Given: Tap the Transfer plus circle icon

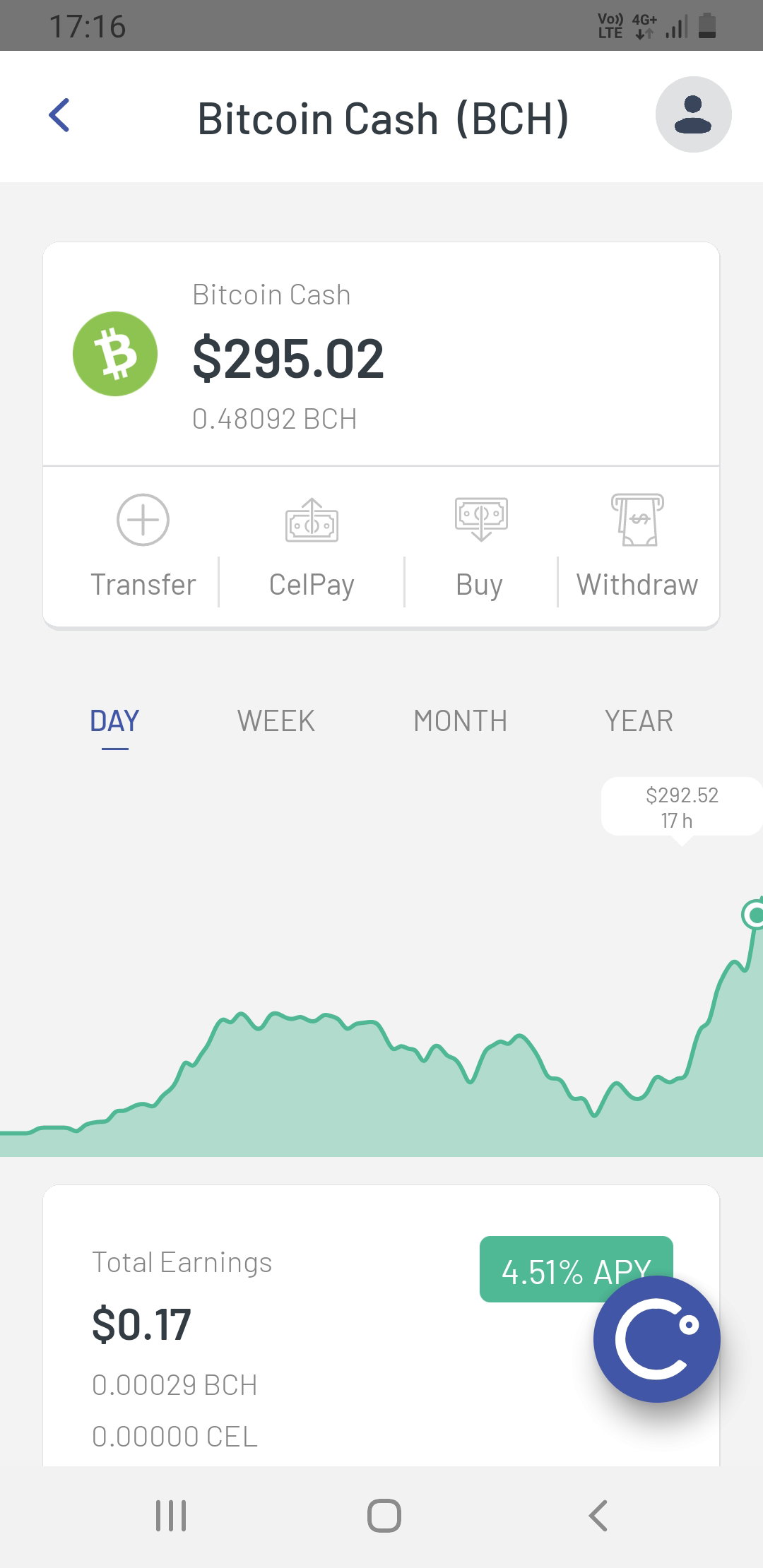Looking at the screenshot, I should [143, 520].
